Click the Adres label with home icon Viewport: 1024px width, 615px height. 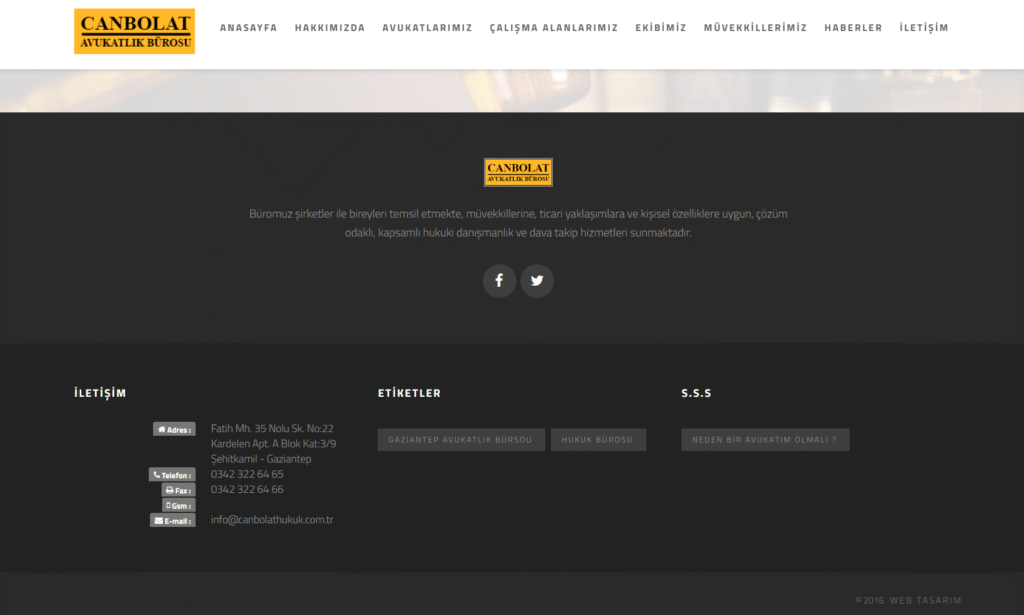(174, 429)
